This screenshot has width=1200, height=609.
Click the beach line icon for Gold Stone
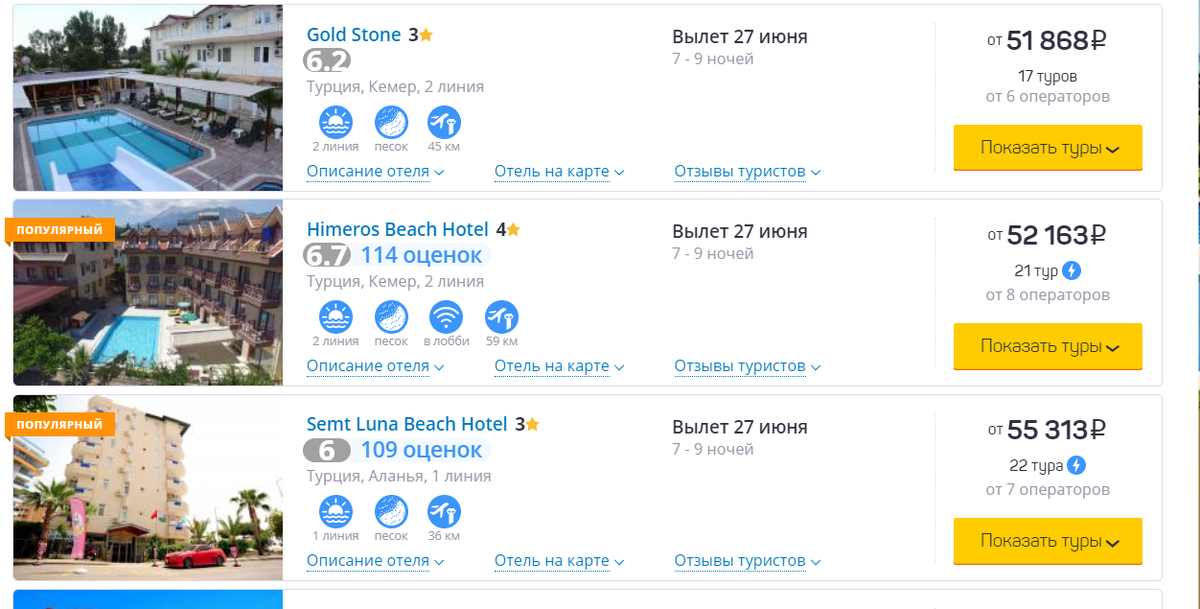pyautogui.click(x=335, y=123)
